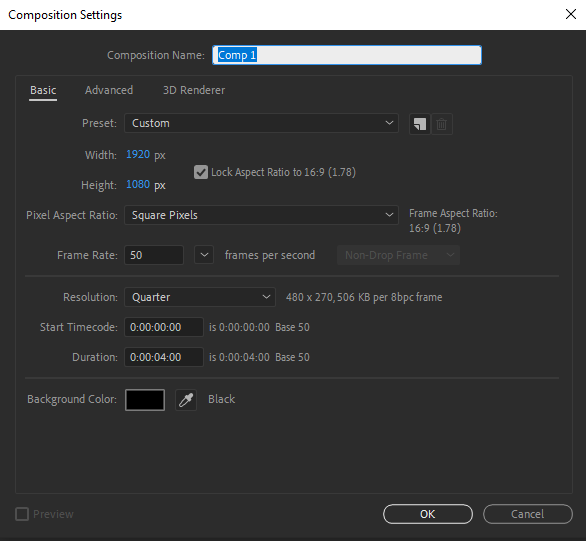The image size is (586, 541).
Task: Click the Cancel button
Action: point(528,514)
